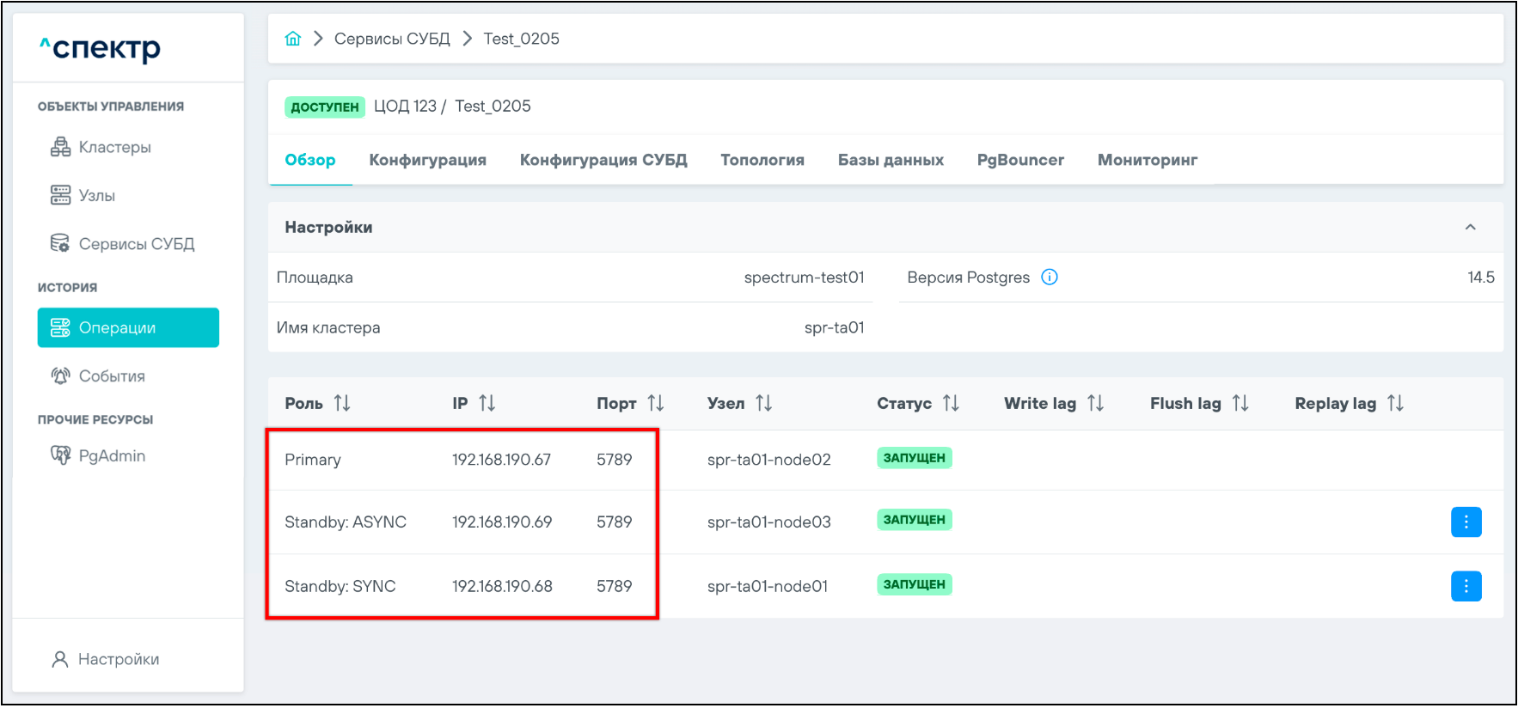This screenshot has width=1518, height=708.
Task: Sort table by Write lag column
Action: click(1095, 404)
